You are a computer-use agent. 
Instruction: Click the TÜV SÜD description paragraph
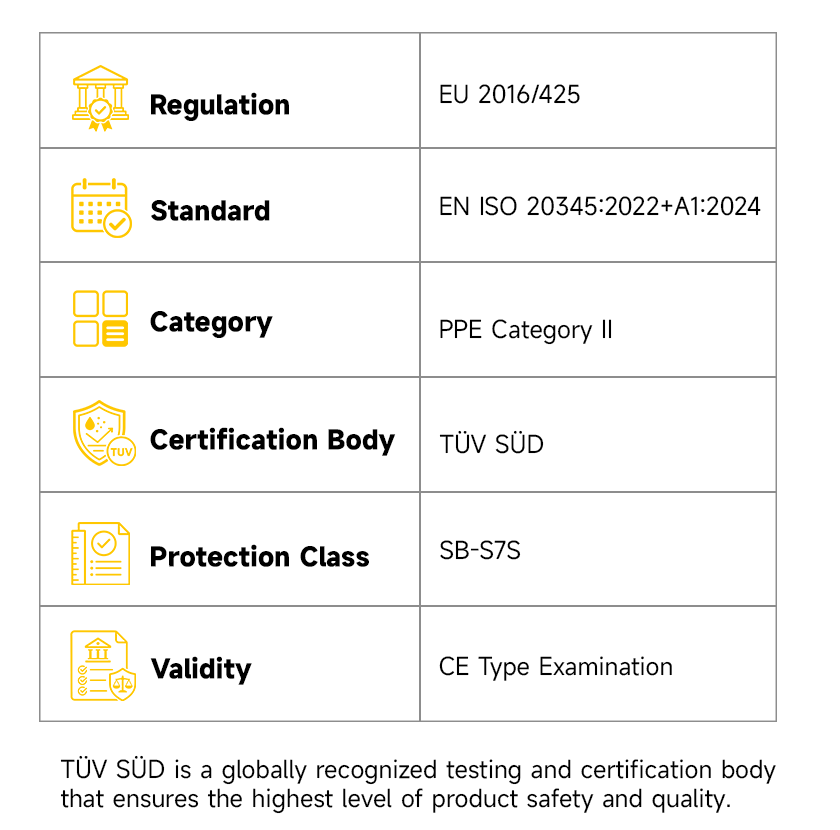tap(418, 784)
